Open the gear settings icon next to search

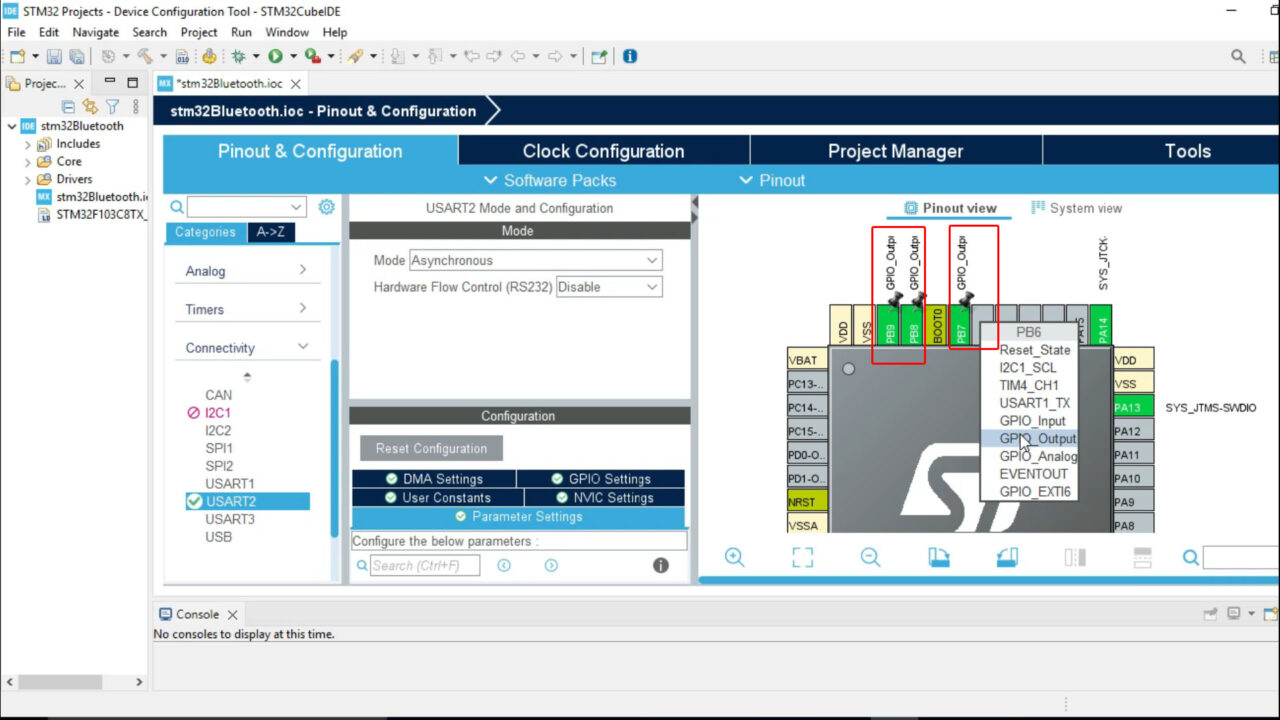click(326, 207)
